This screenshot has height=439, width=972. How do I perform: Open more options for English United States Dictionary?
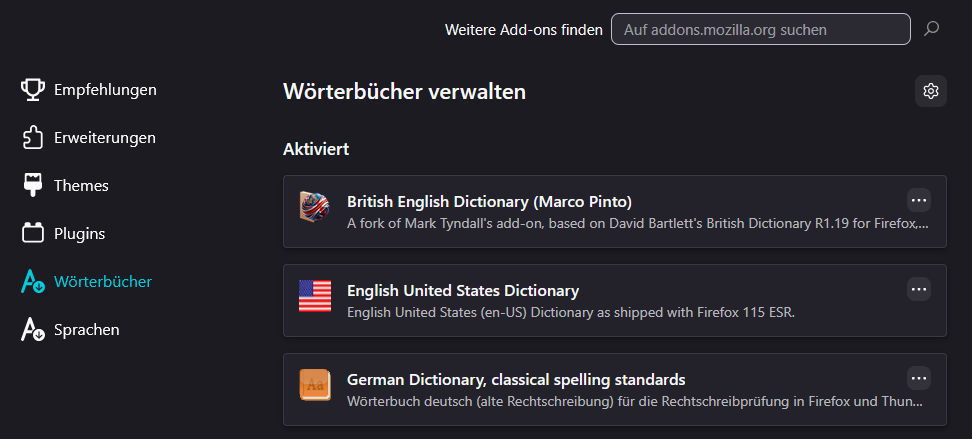pos(919,289)
